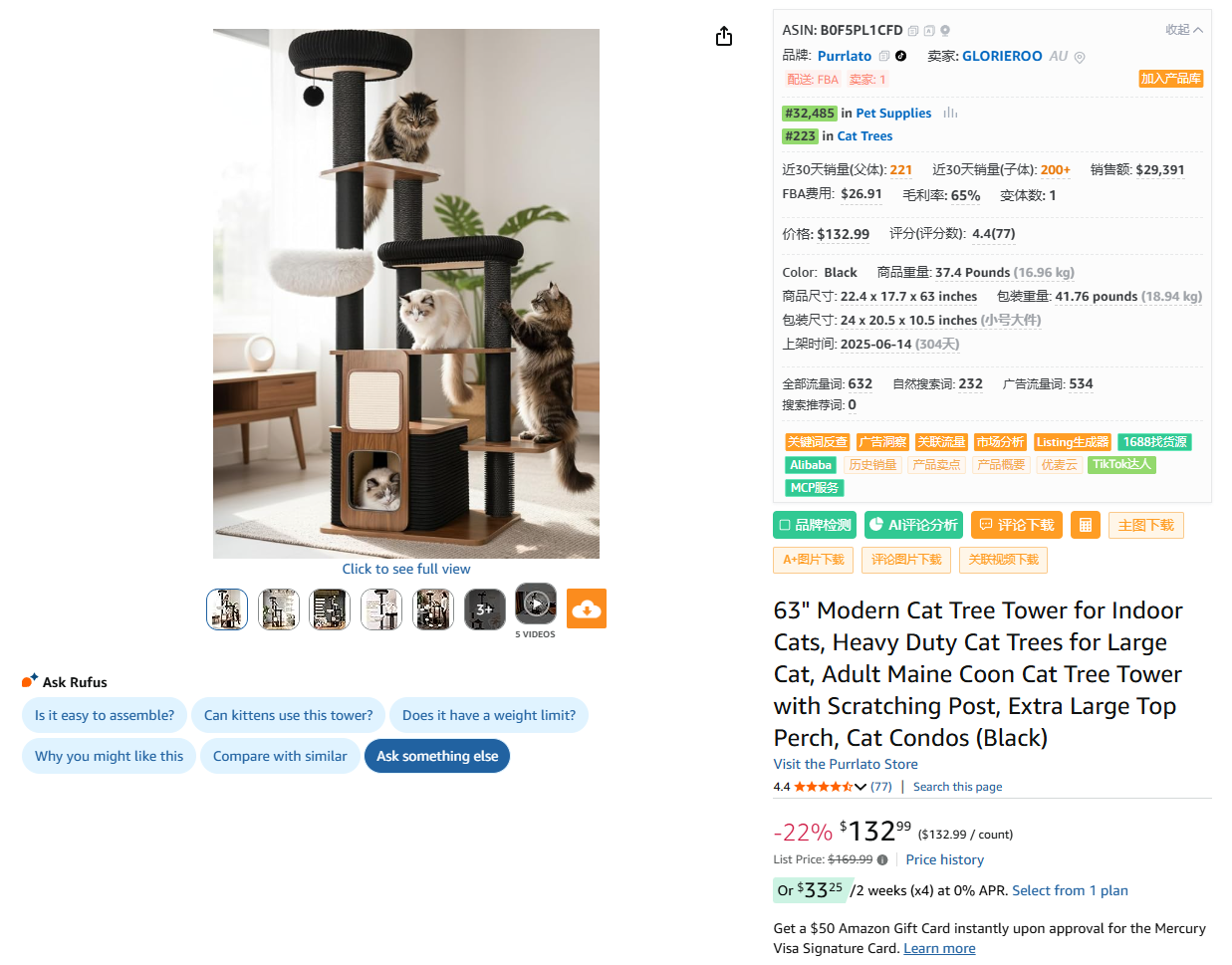Click the TikTok icon beside Purrlato brand
Screen dimensions: 1232x965
coord(901,56)
